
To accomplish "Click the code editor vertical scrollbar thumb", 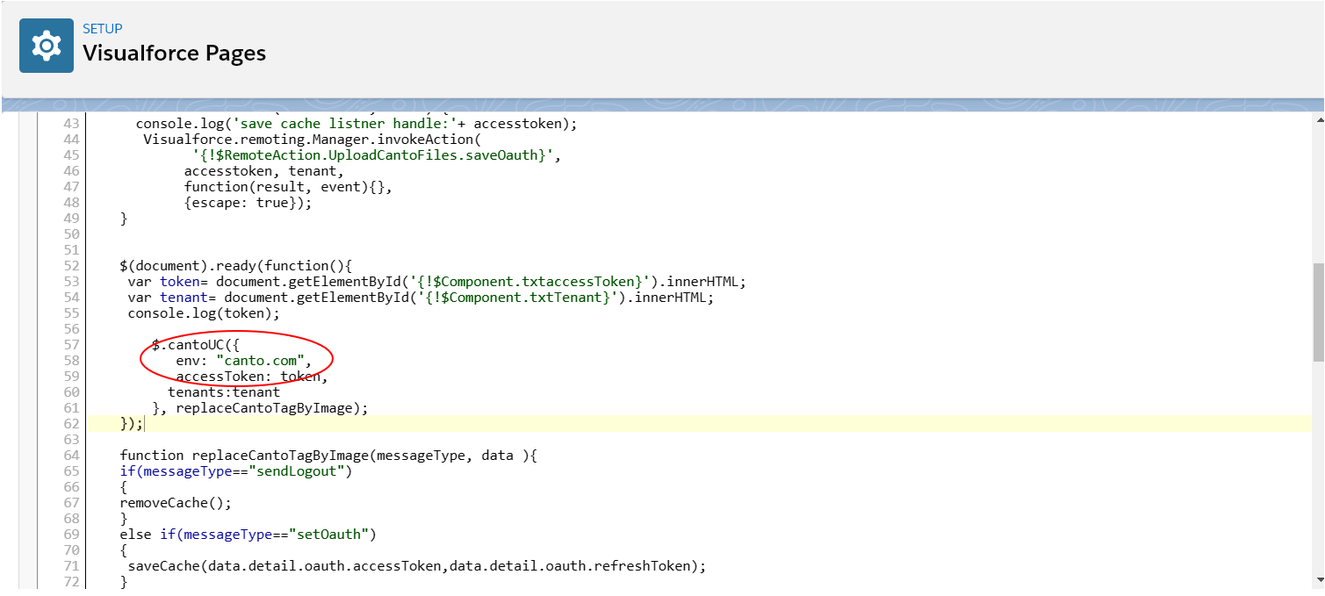I will point(1318,313).
